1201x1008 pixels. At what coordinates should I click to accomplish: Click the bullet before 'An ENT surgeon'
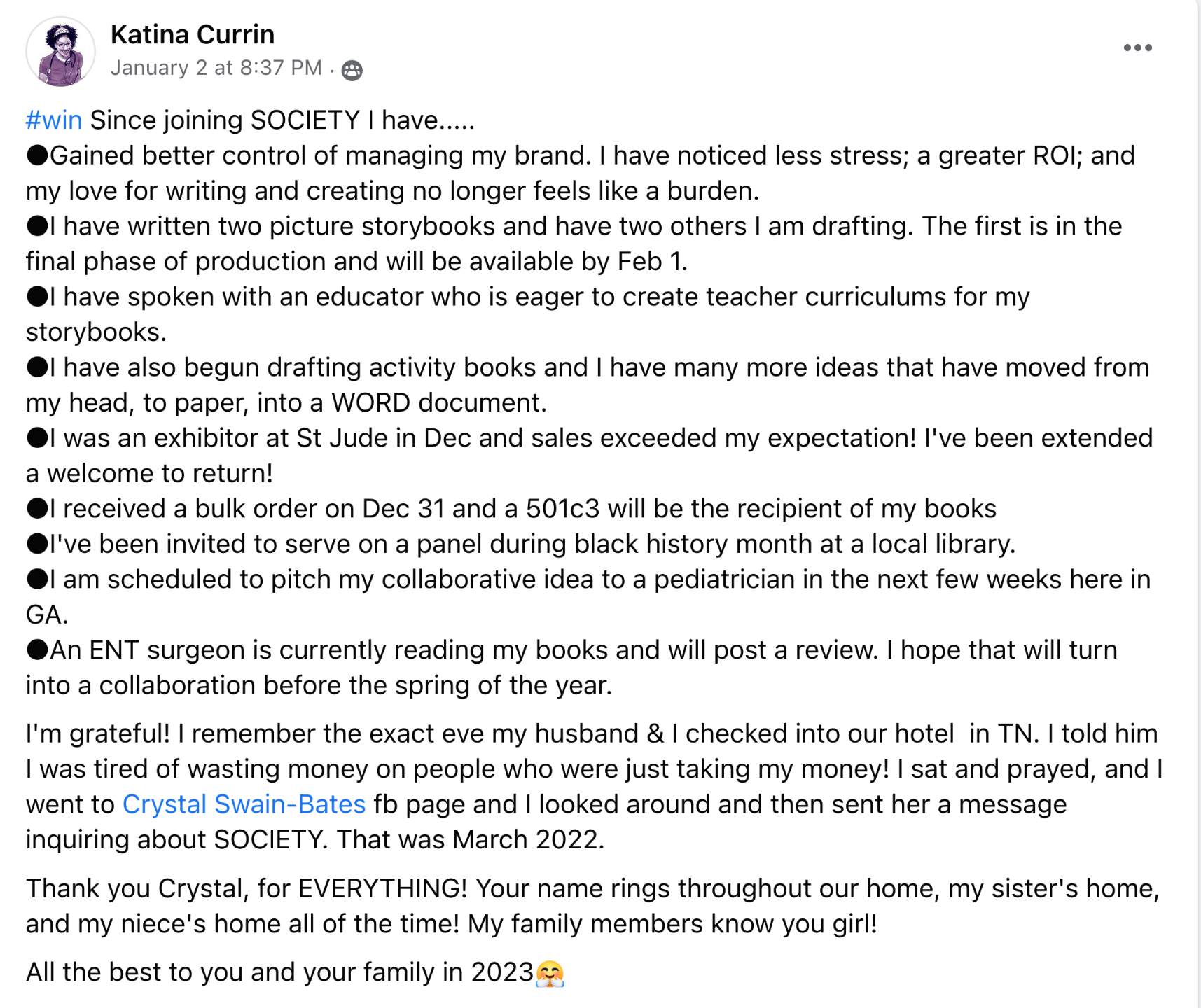(x=37, y=650)
